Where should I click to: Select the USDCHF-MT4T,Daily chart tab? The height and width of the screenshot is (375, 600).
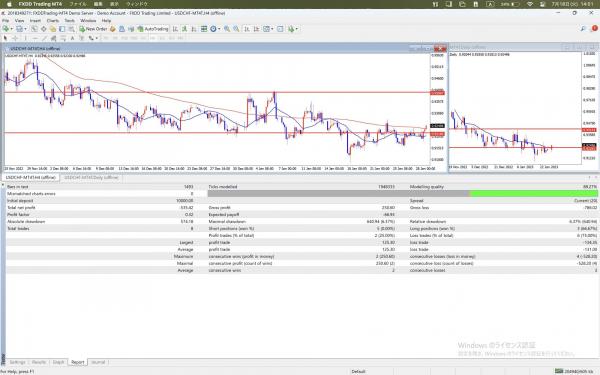[91, 178]
